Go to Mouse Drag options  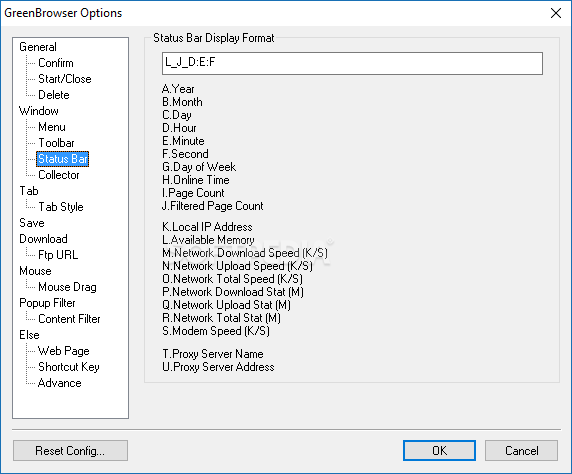coord(67,287)
